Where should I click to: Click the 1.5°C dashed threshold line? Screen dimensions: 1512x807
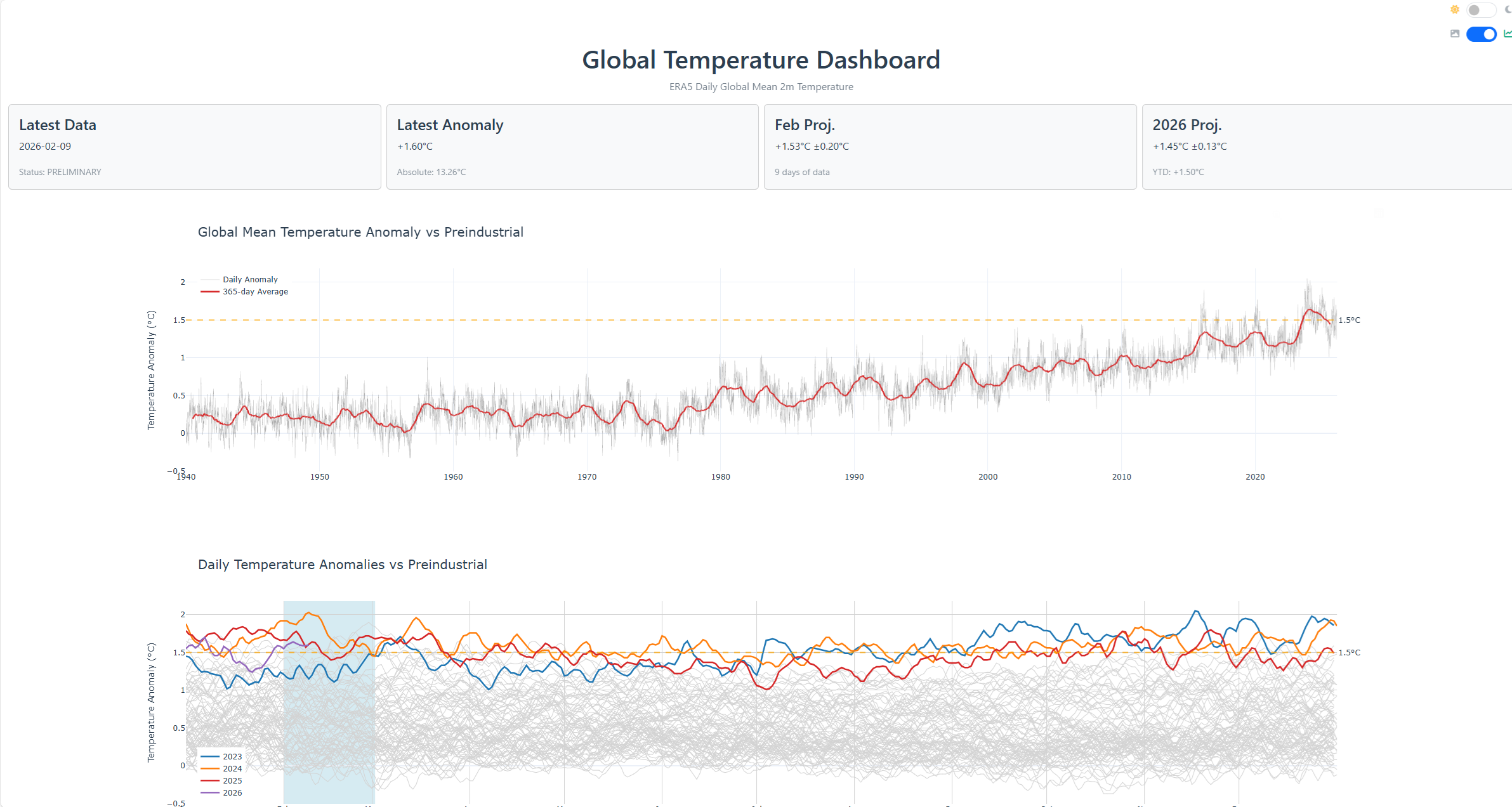pos(761,320)
